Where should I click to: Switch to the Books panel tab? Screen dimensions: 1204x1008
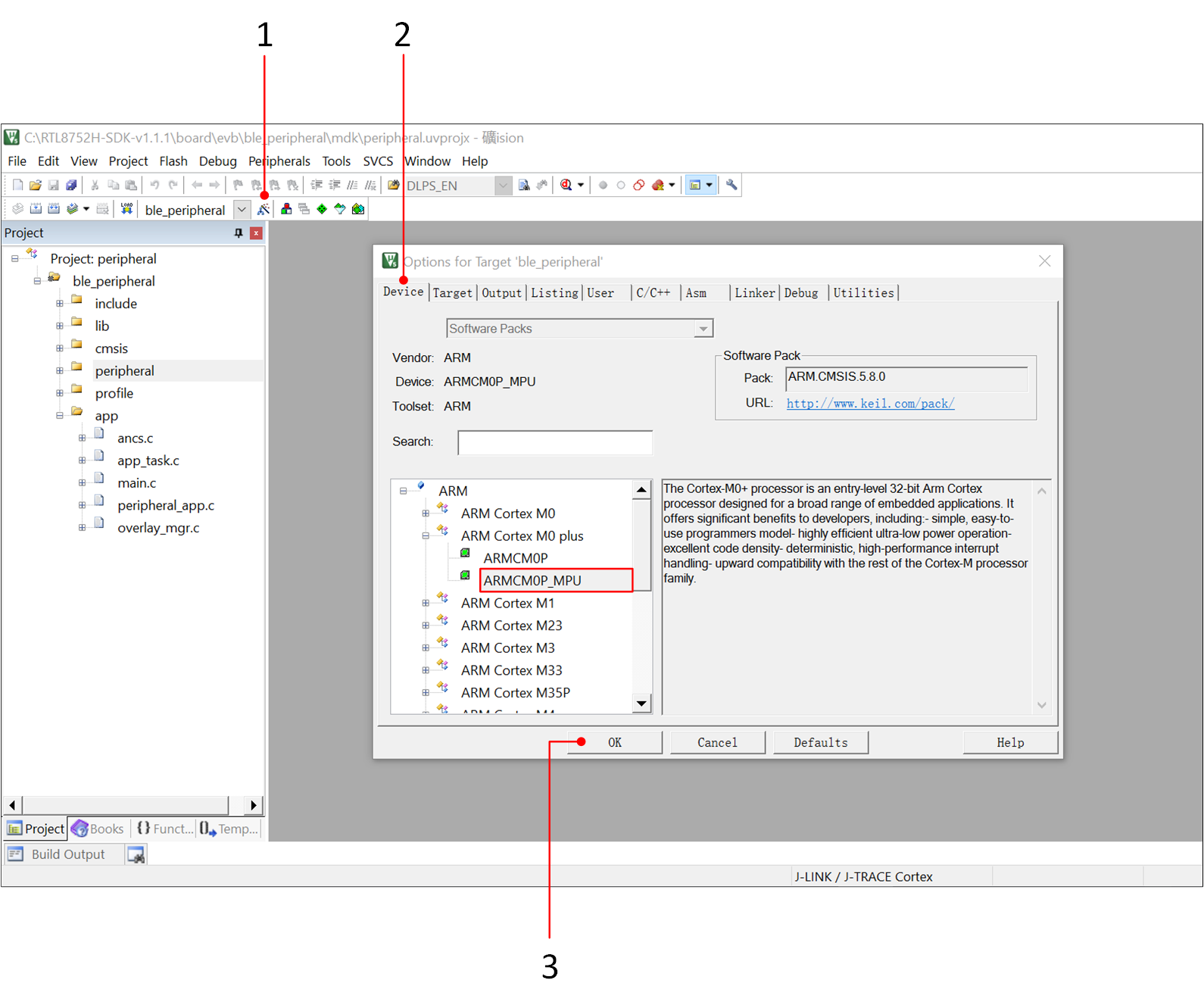coord(98,829)
